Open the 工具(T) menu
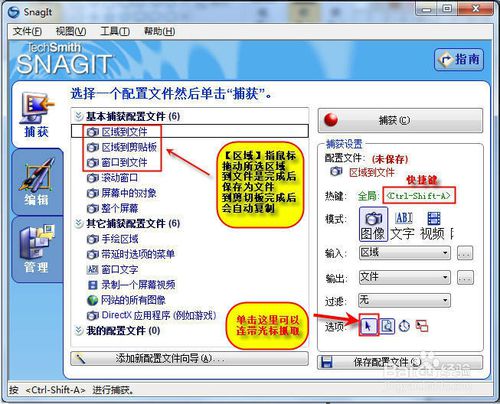 [115, 31]
